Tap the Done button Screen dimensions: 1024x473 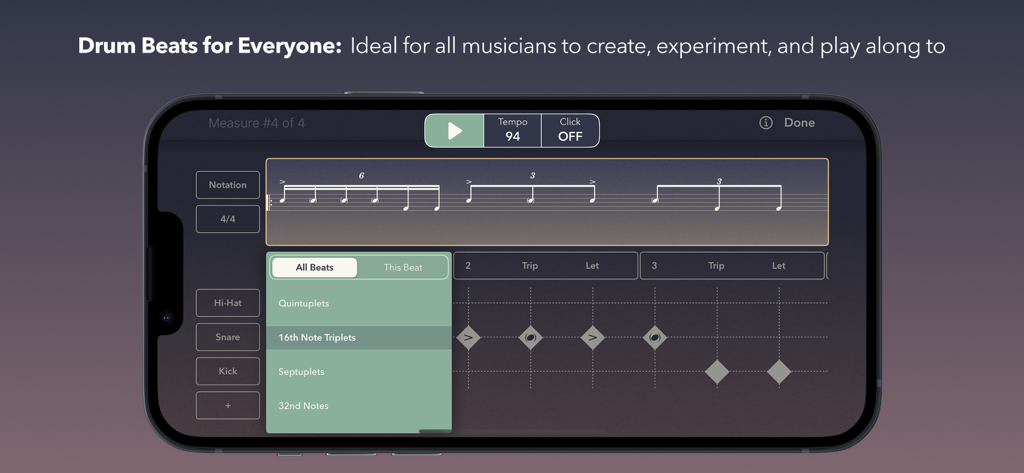tap(799, 123)
